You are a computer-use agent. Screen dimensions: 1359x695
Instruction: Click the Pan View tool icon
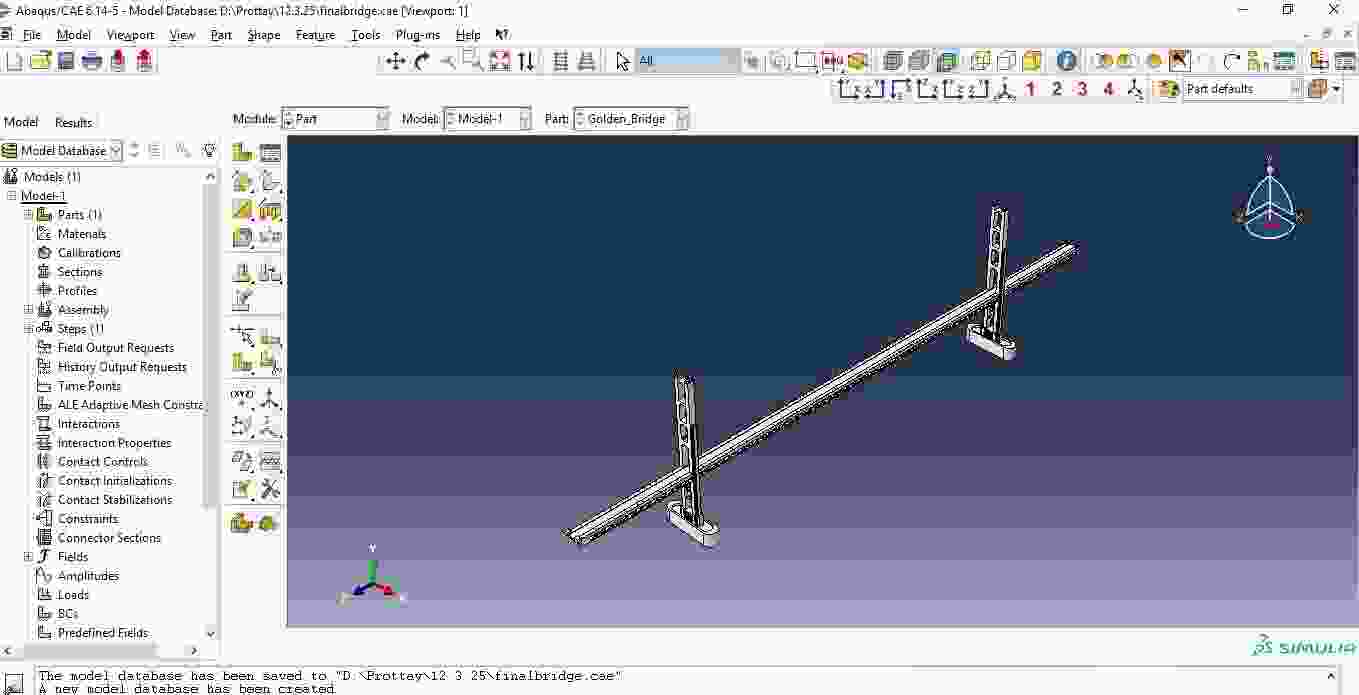pyautogui.click(x=396, y=61)
